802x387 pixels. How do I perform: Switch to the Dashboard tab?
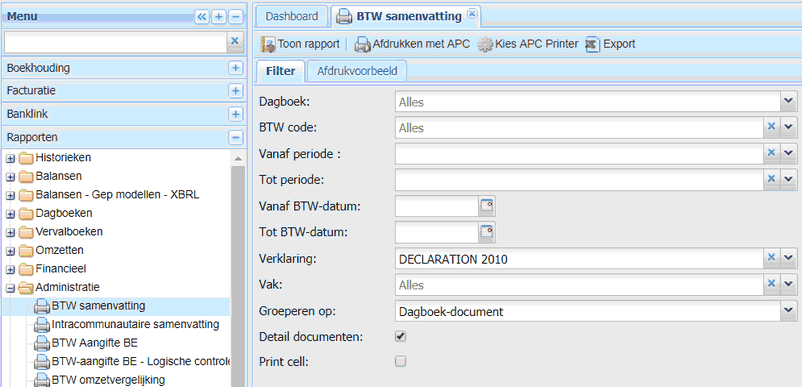click(292, 16)
